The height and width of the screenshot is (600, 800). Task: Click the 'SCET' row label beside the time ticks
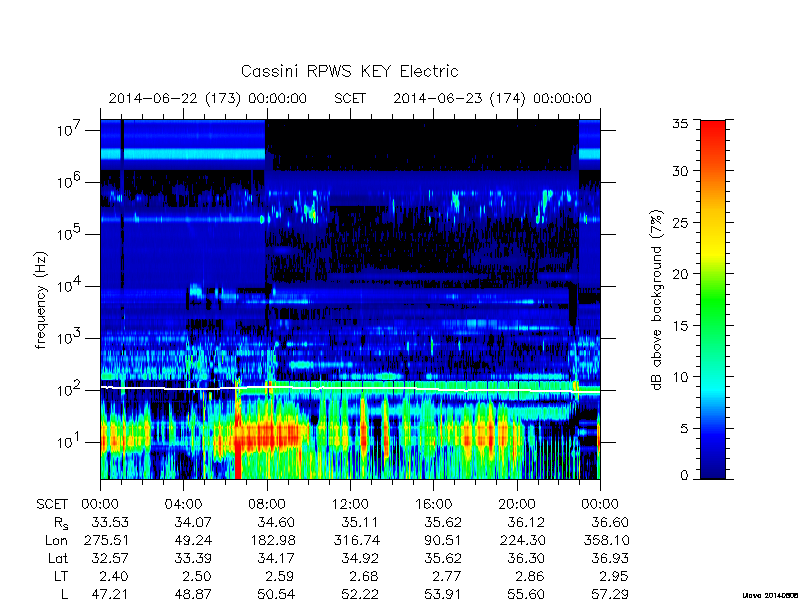(x=52, y=504)
